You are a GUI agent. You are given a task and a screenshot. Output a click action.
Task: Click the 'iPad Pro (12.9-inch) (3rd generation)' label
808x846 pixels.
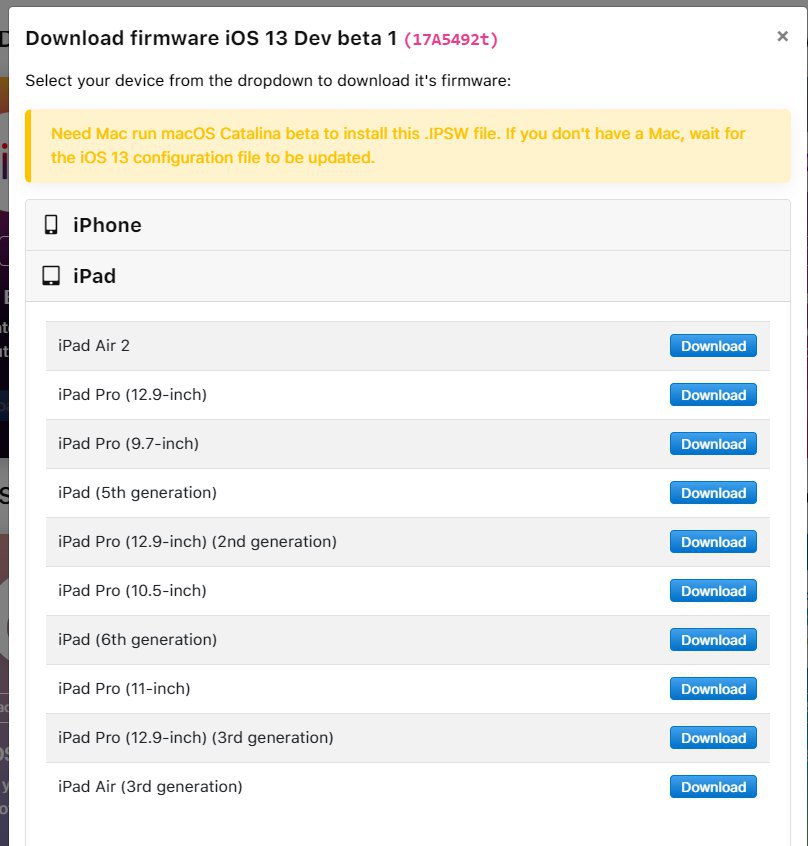click(x=195, y=738)
